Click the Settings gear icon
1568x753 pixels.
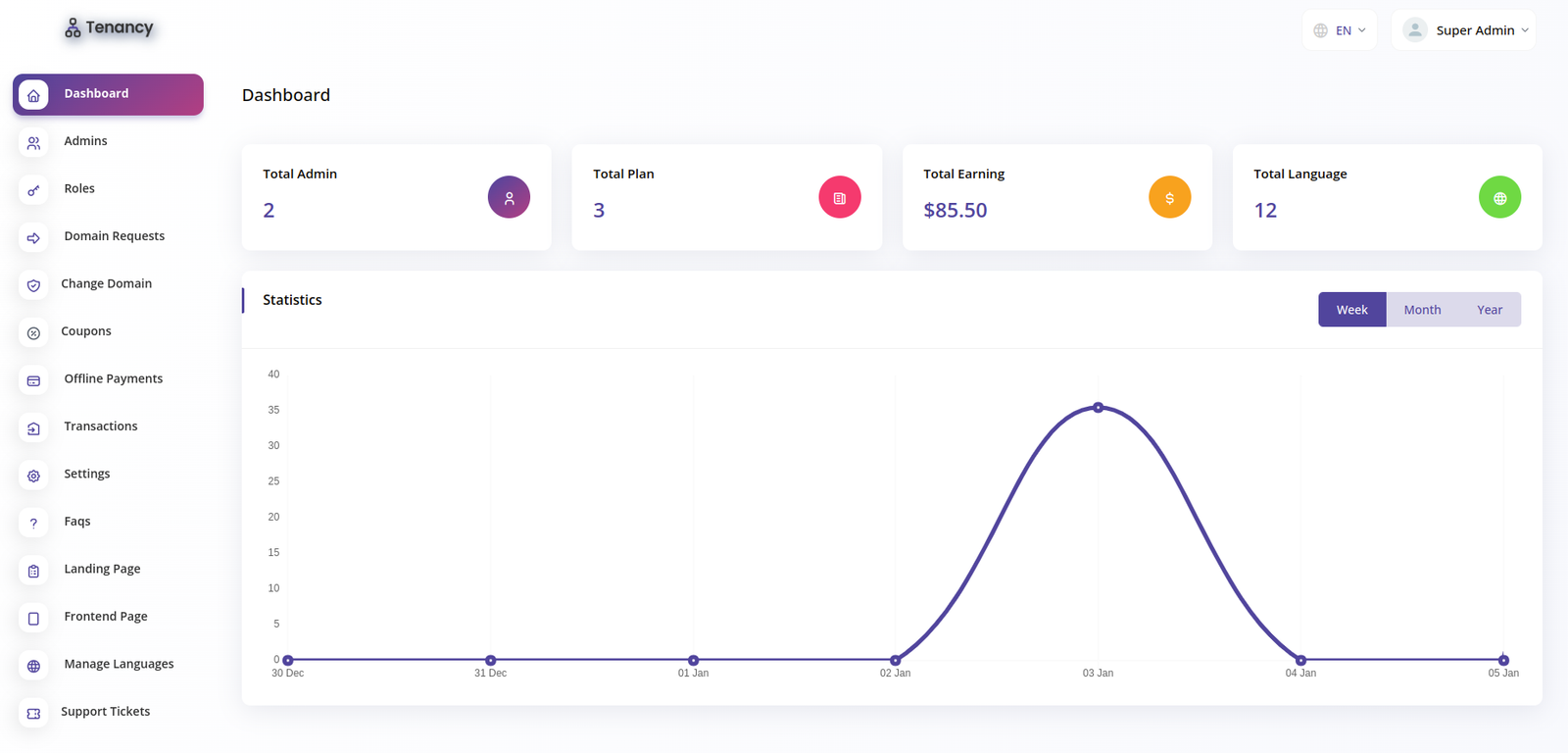coord(33,476)
